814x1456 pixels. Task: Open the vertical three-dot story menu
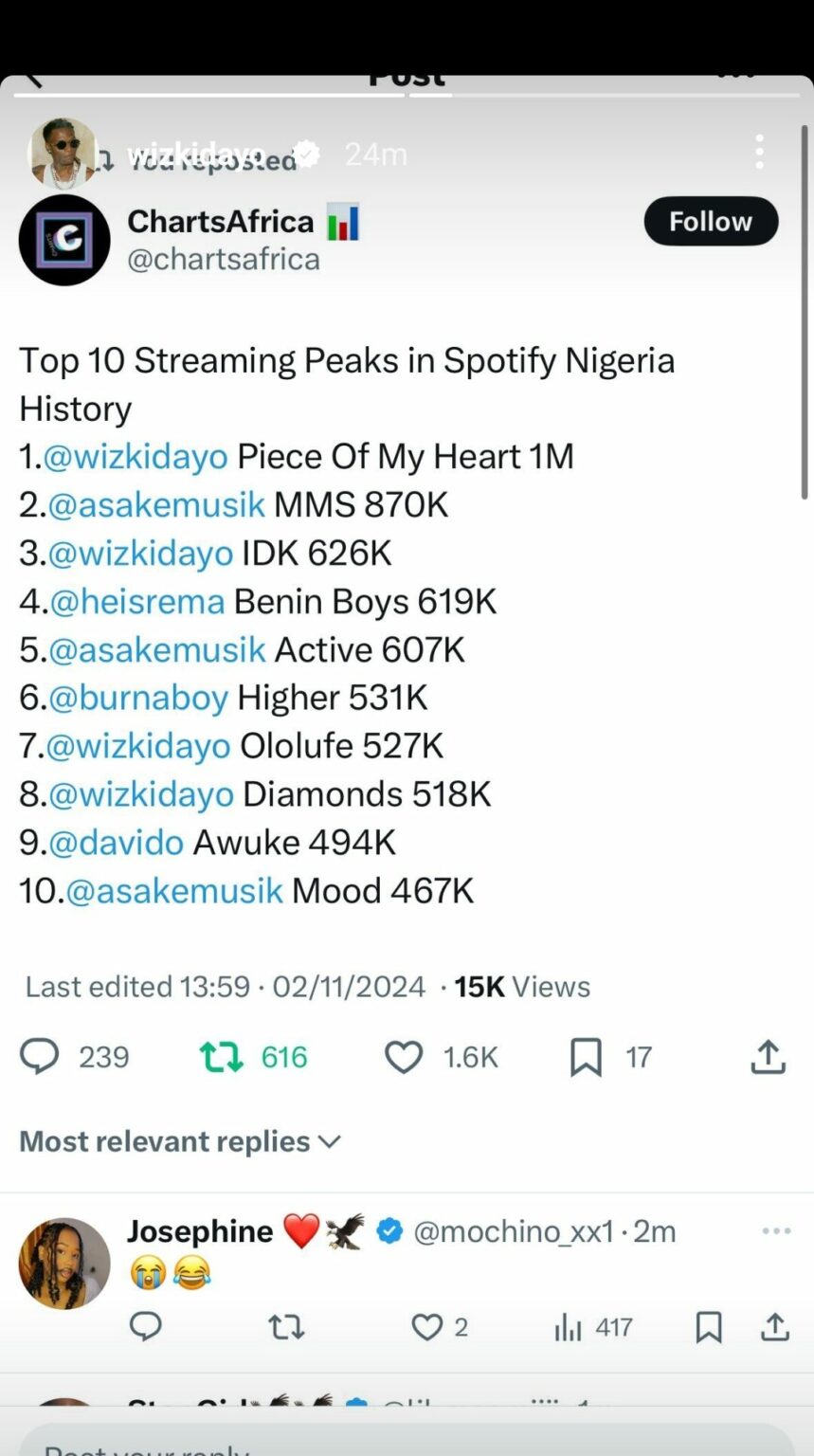[x=759, y=152]
